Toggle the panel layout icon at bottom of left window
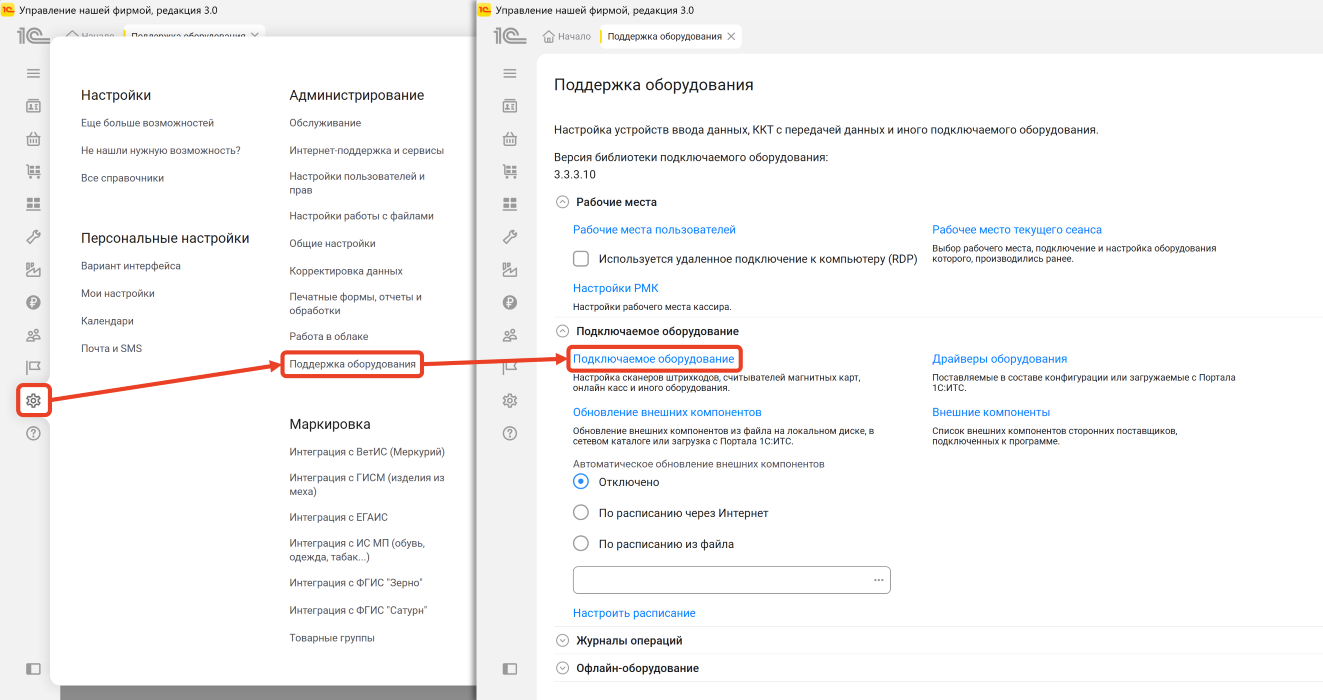 (33, 668)
